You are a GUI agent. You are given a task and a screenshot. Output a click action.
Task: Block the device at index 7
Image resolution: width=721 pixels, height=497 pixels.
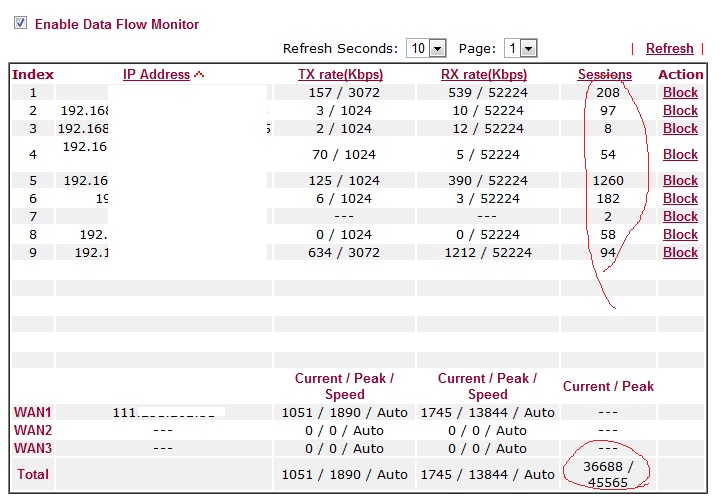click(x=680, y=216)
